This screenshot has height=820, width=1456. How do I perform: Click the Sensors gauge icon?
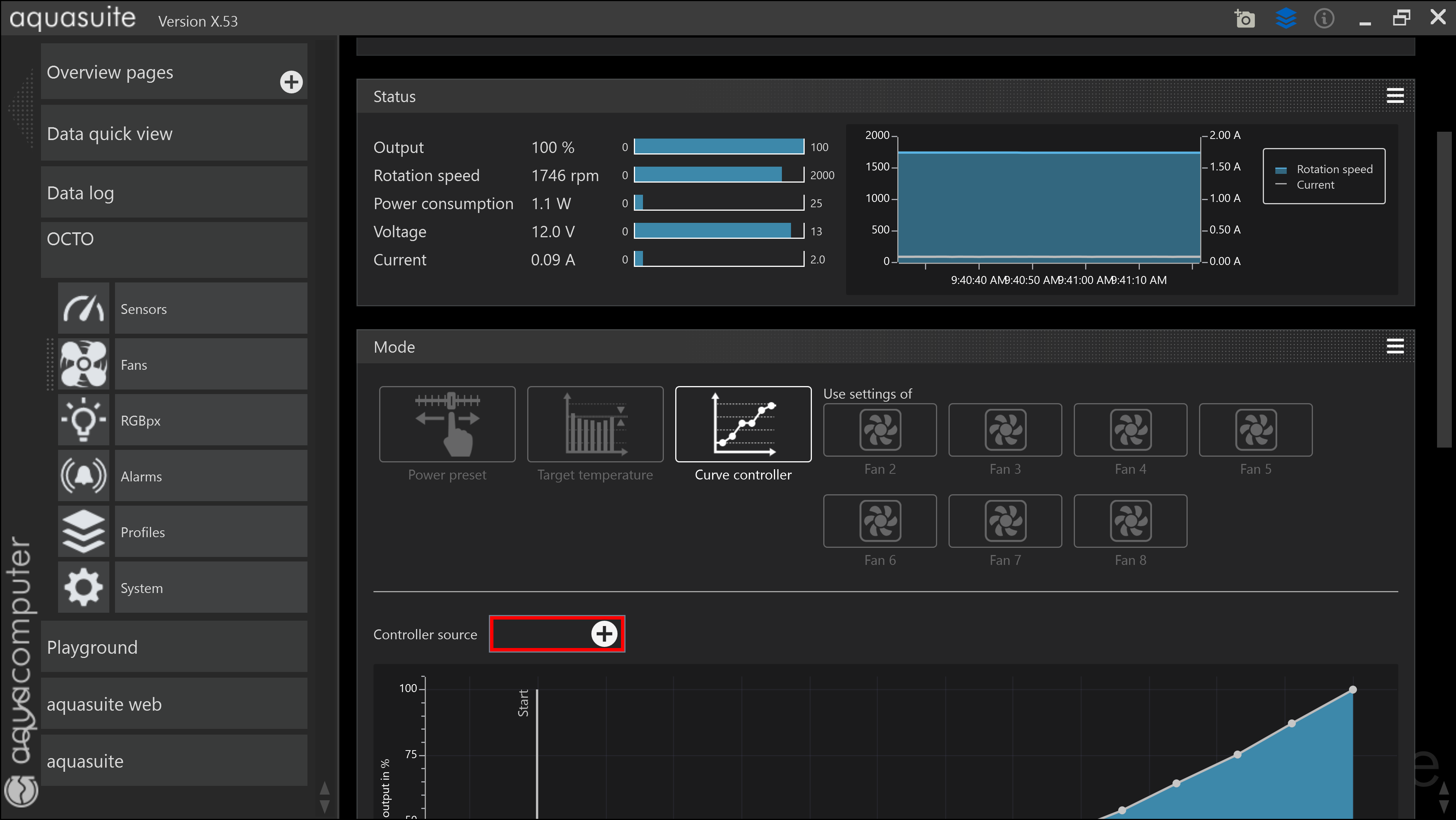84,309
